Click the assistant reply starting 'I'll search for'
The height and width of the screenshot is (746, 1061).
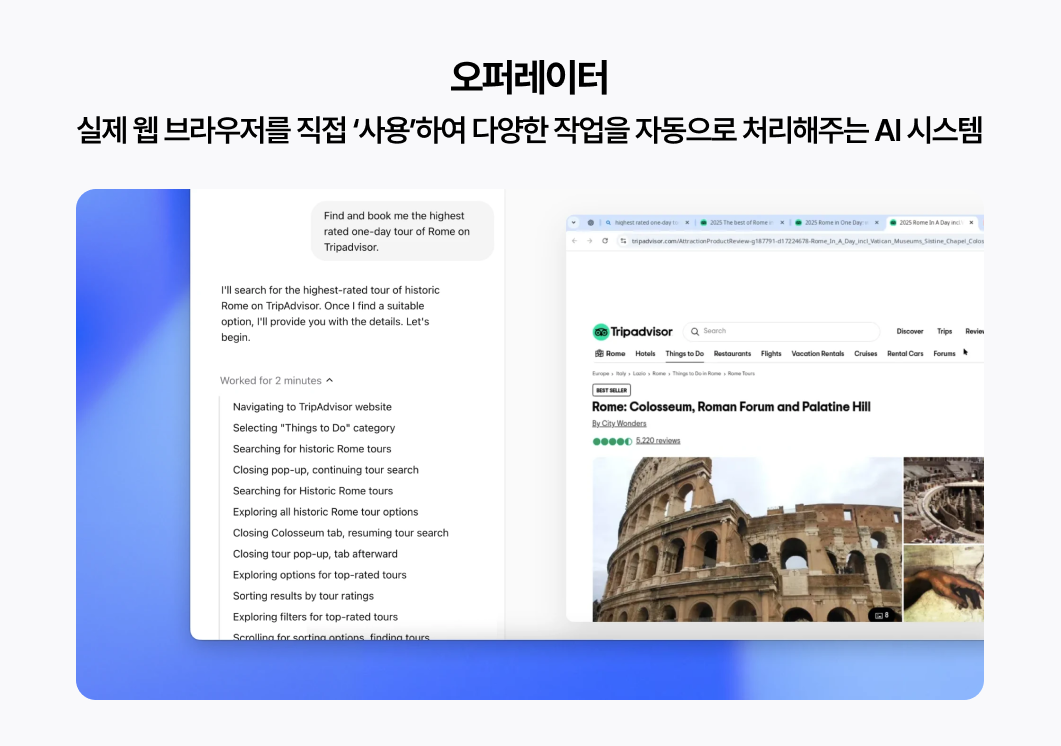tap(330, 313)
